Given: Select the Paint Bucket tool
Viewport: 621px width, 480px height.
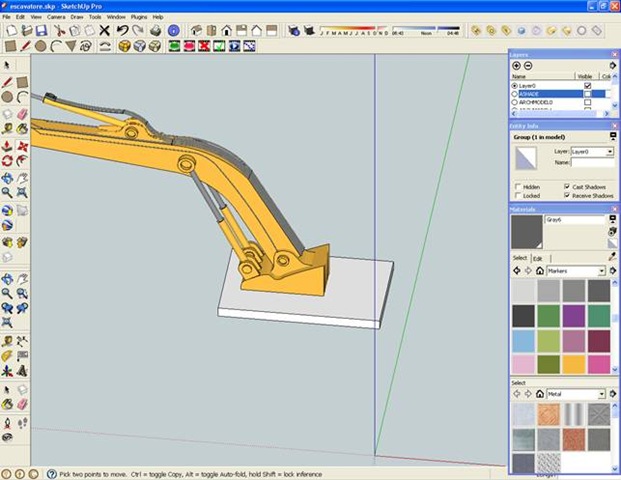Looking at the screenshot, I should [x=22, y=129].
